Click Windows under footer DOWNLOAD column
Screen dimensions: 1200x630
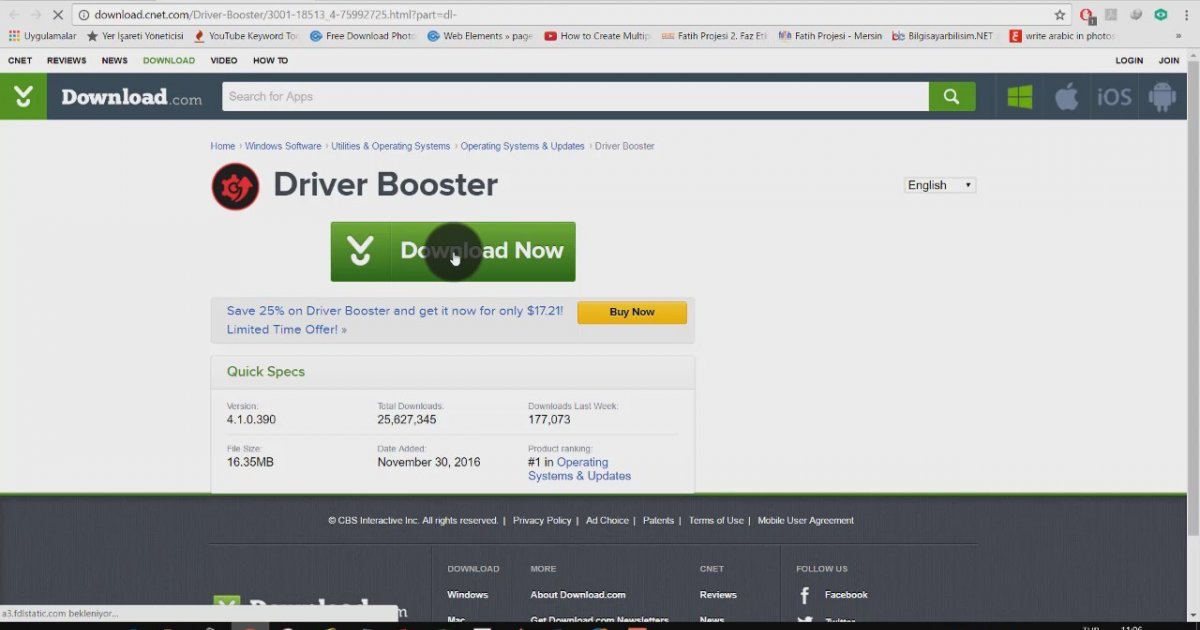click(468, 595)
